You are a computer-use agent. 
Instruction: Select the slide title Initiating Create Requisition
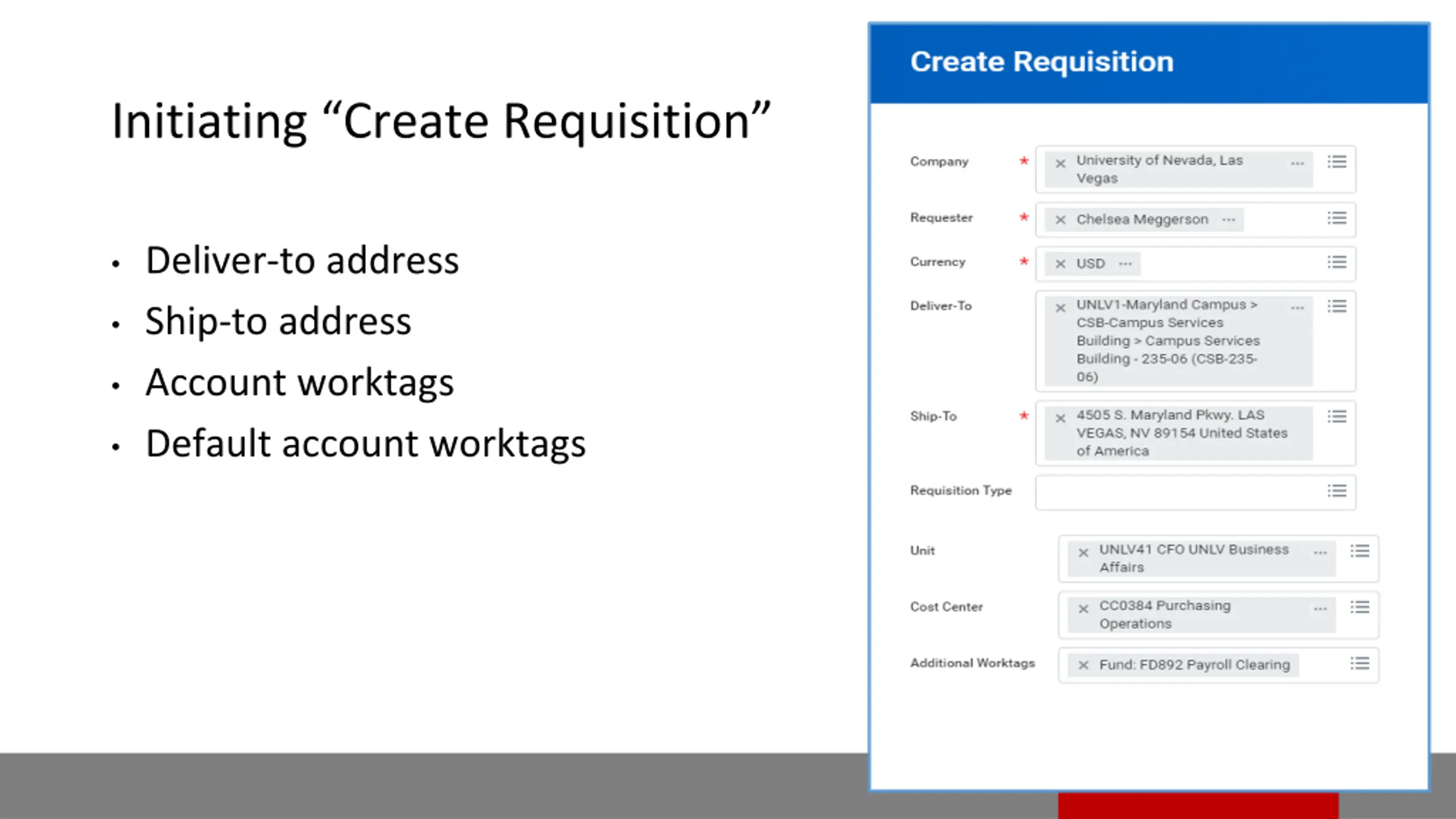441,121
